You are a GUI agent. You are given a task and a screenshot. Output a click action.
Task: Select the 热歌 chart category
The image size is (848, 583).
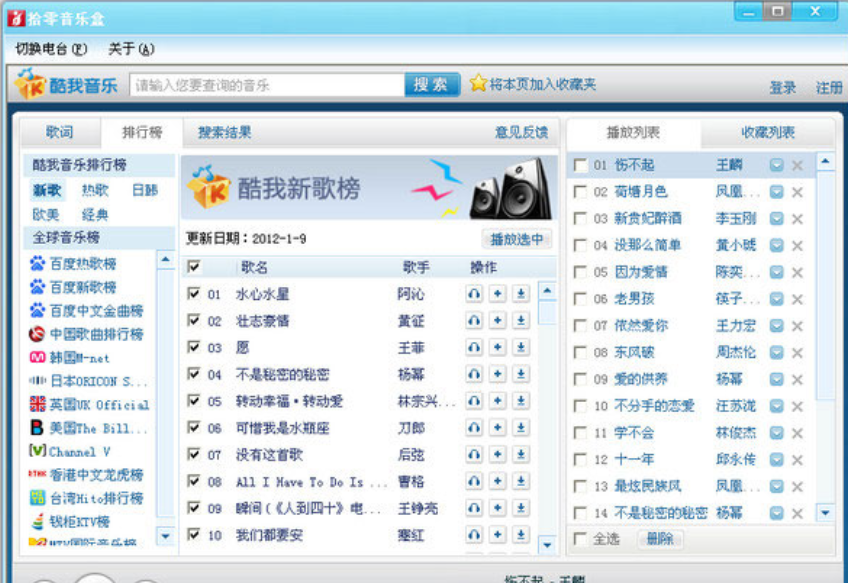95,190
